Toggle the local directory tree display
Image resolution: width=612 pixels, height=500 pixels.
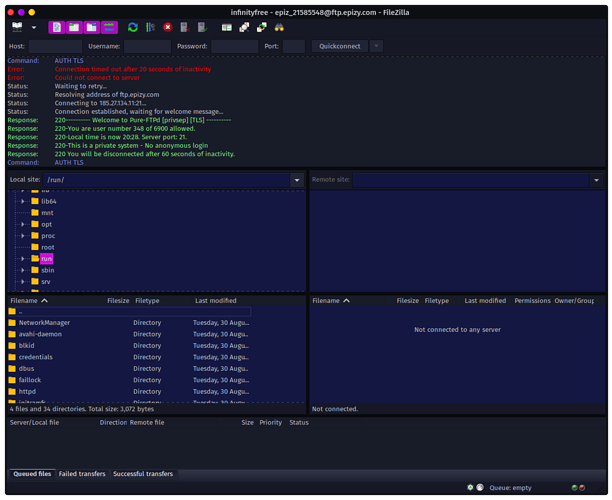click(74, 27)
